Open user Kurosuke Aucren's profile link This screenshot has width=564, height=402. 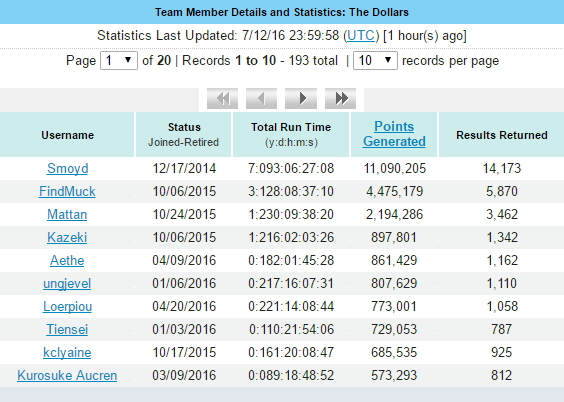(67, 375)
